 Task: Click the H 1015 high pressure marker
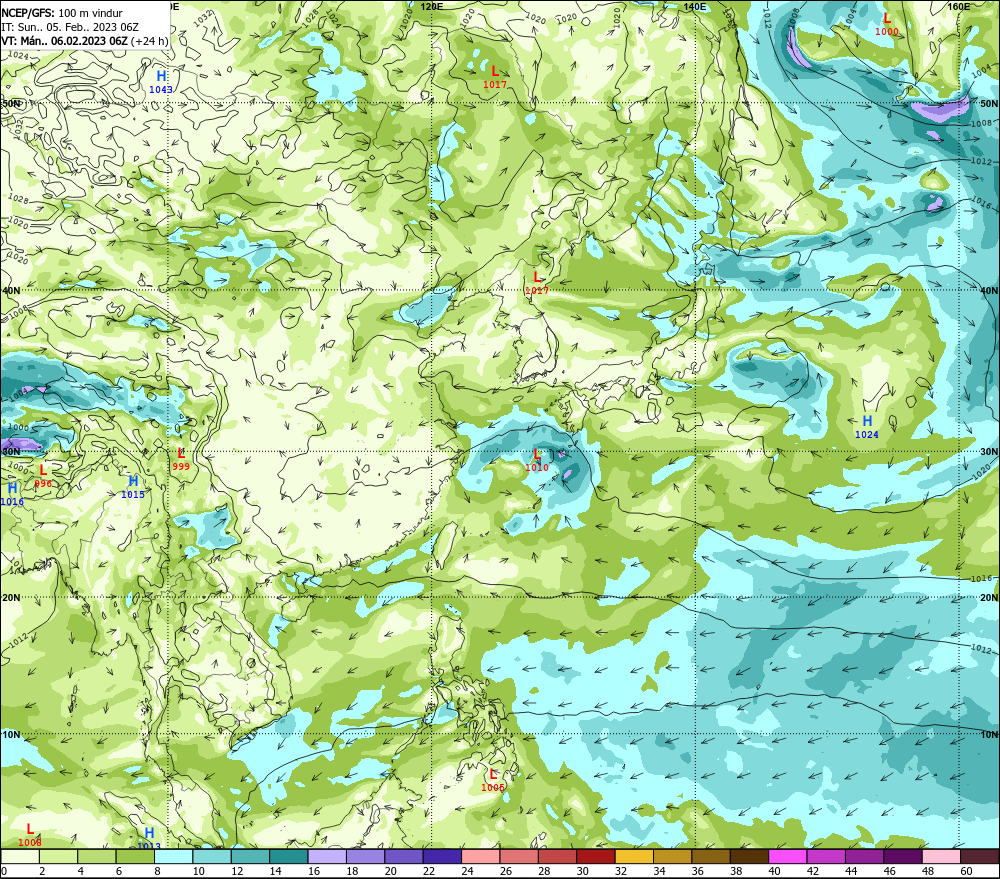133,487
